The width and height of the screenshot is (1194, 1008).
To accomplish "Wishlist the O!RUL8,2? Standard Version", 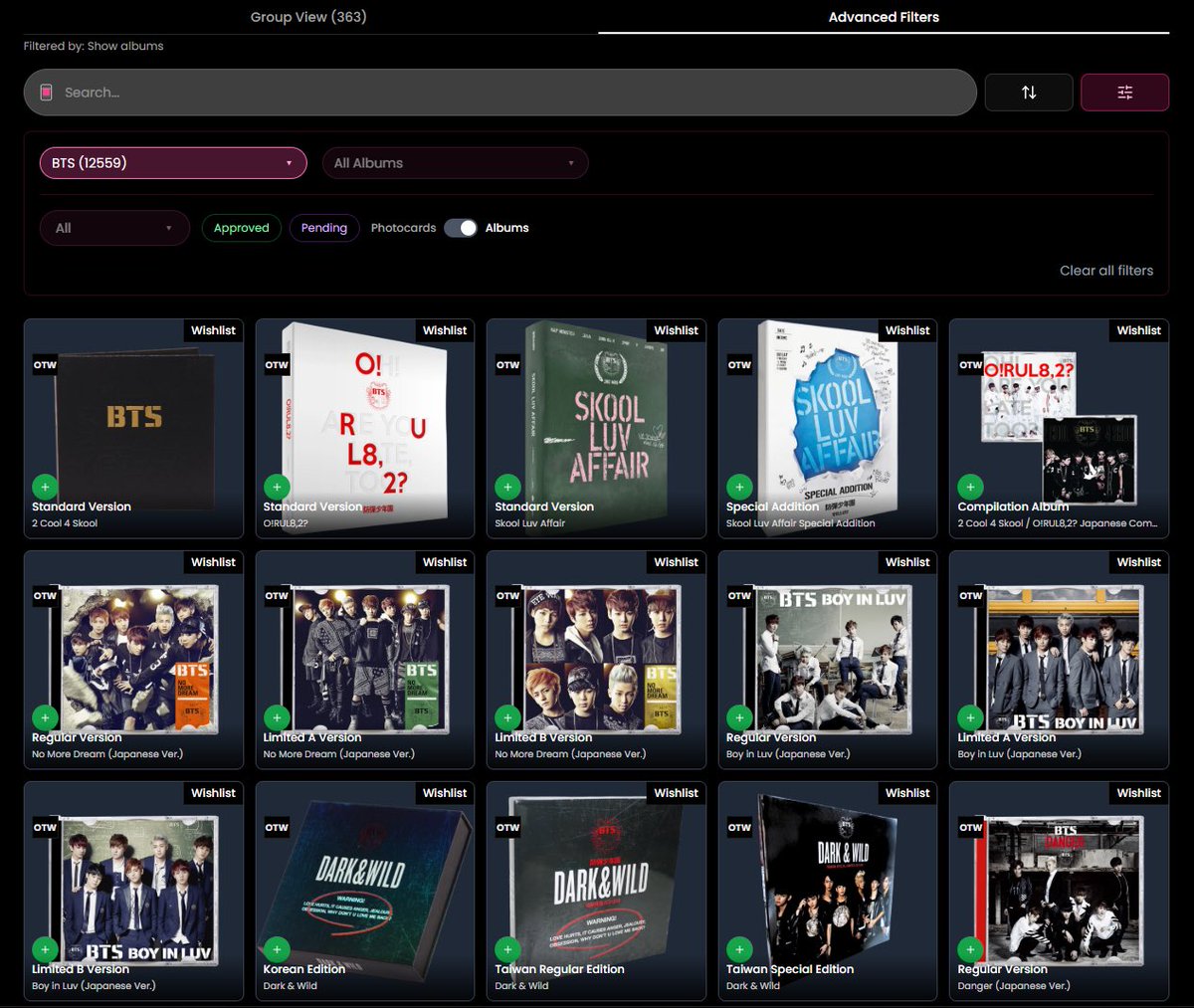I will 445,330.
